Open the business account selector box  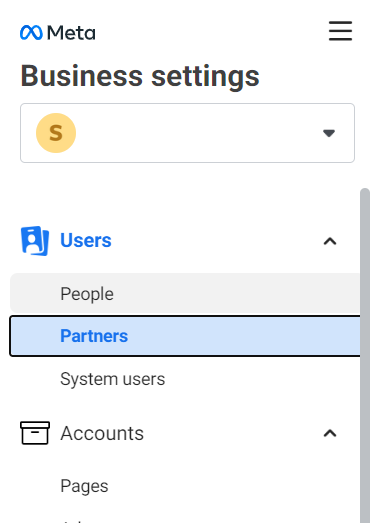pyautogui.click(x=187, y=133)
